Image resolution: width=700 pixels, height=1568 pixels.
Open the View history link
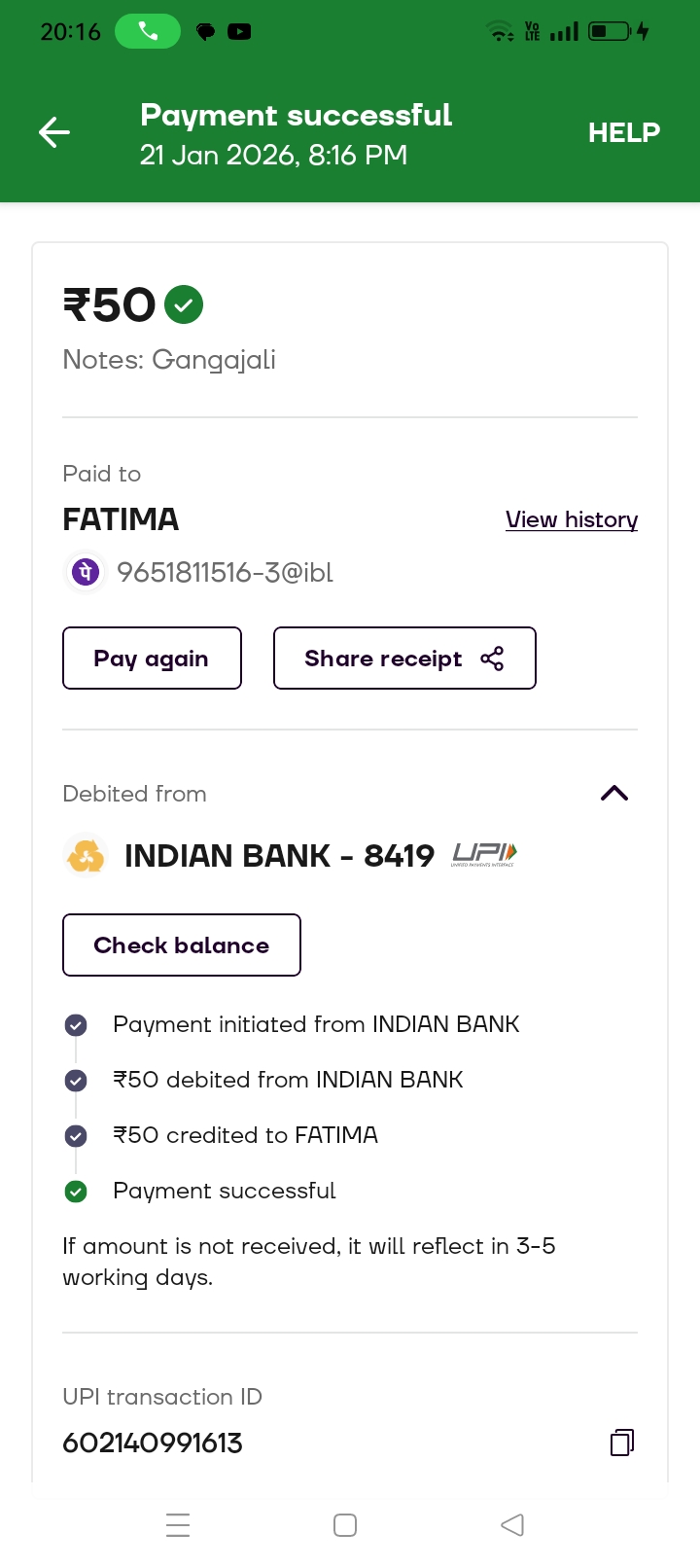[x=572, y=519]
